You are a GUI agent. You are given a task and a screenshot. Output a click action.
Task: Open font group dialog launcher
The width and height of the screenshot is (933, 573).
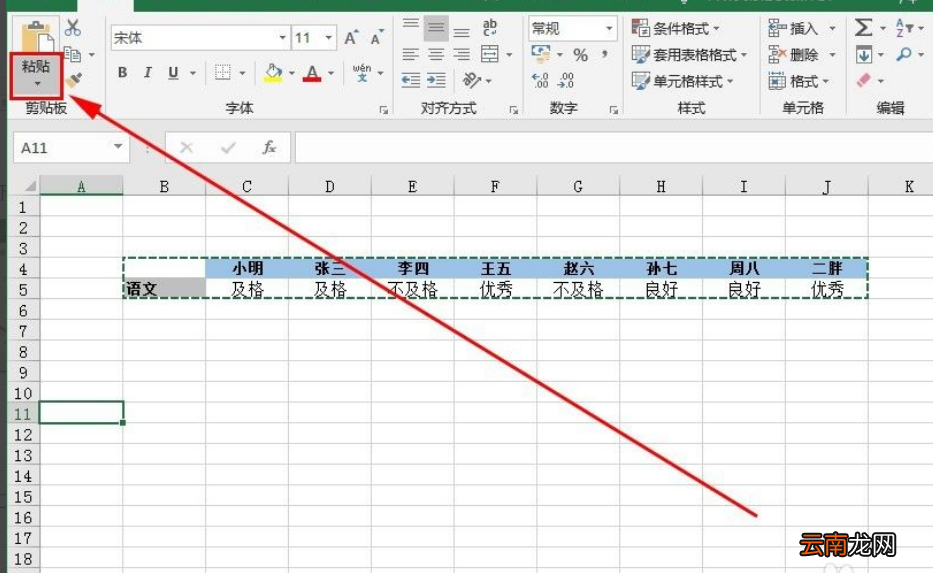(x=384, y=109)
